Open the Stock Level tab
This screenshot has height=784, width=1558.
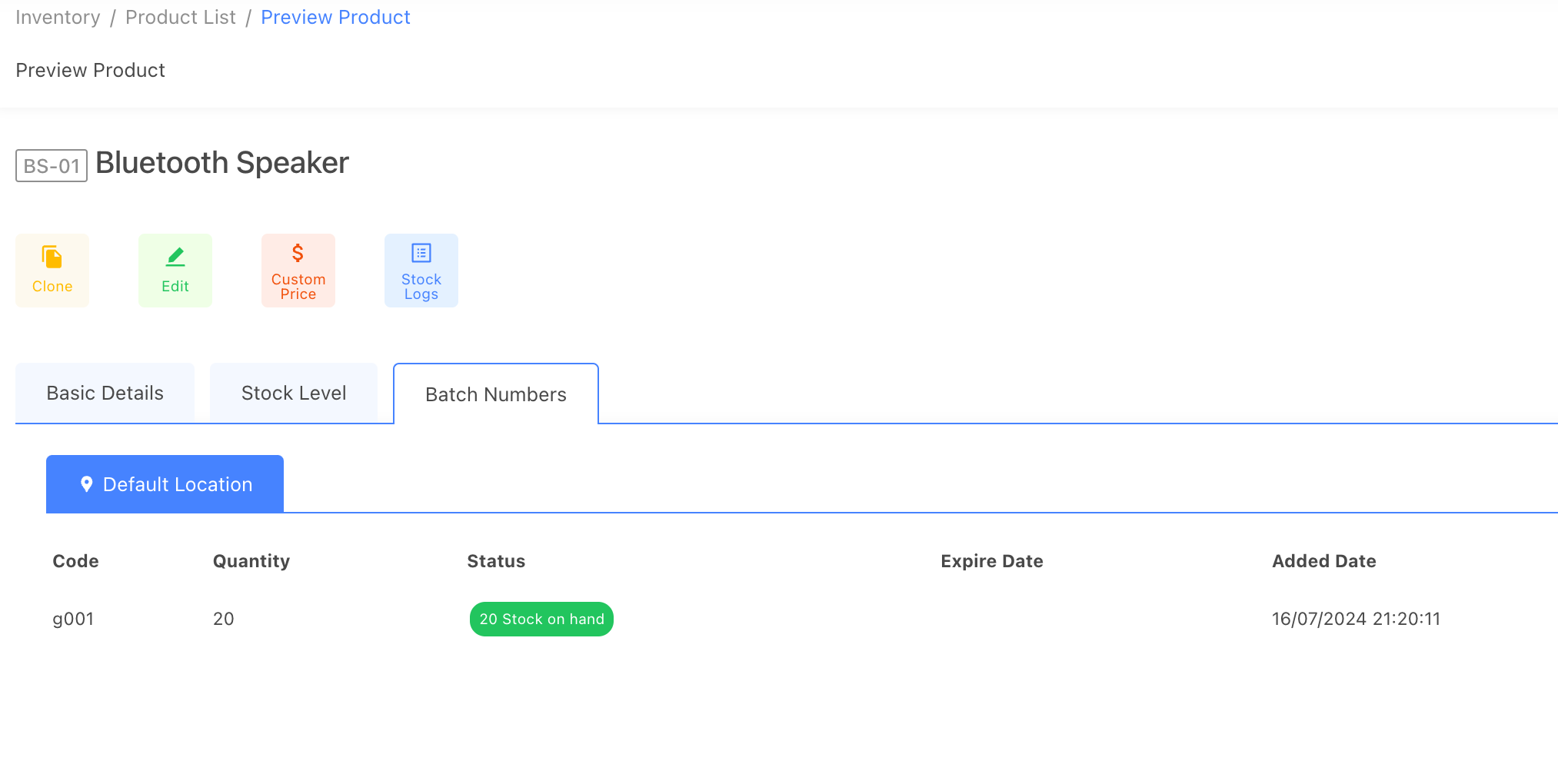point(294,392)
